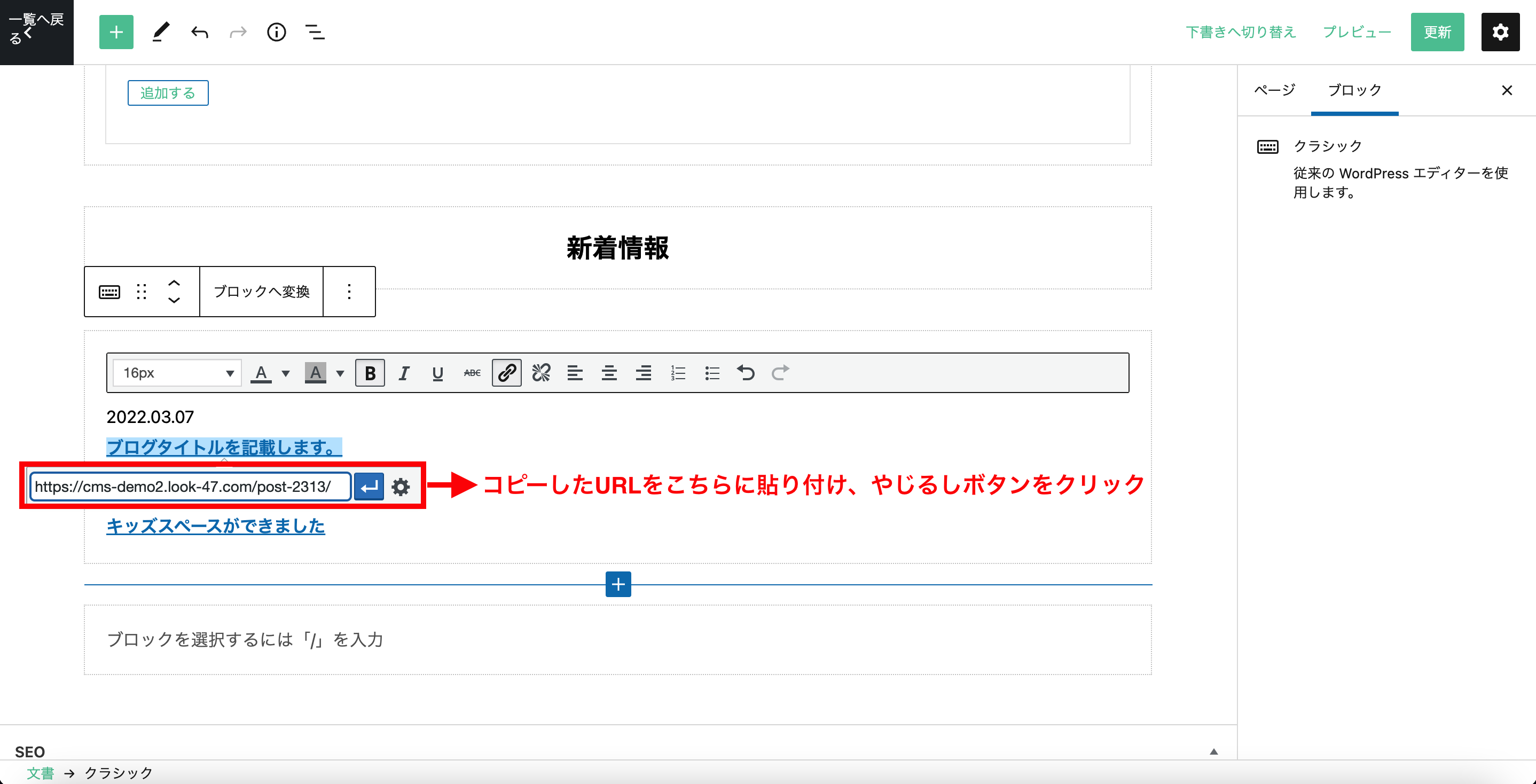Switch to the ページ tab
Viewport: 1536px width, 784px height.
(x=1274, y=90)
